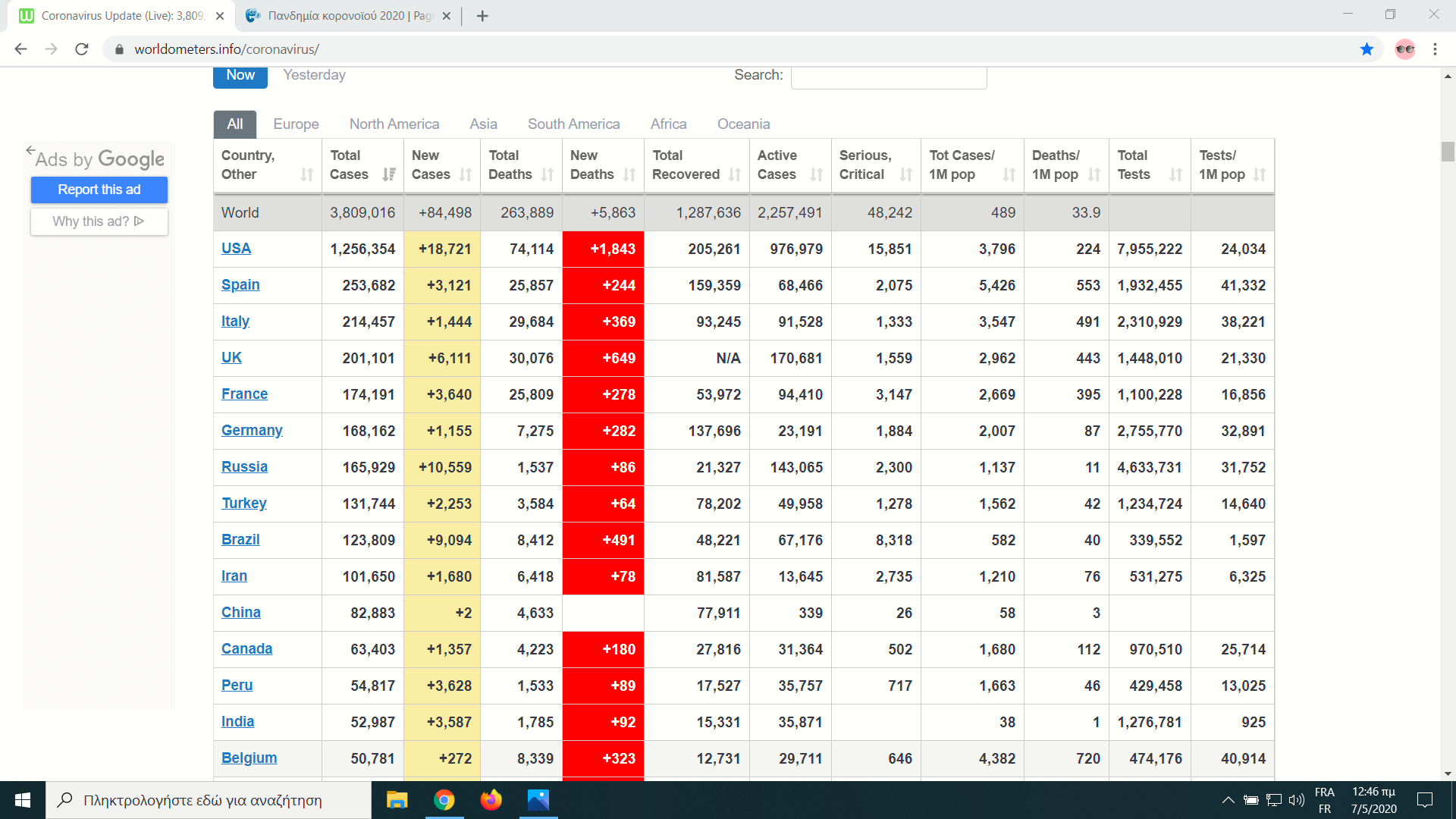Screen dimensions: 1456x819
Task: Filter table by the Europe tab
Action: point(296,124)
